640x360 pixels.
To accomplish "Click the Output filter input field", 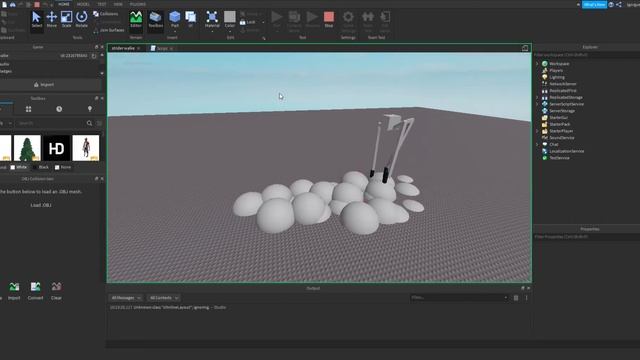I will coord(459,298).
